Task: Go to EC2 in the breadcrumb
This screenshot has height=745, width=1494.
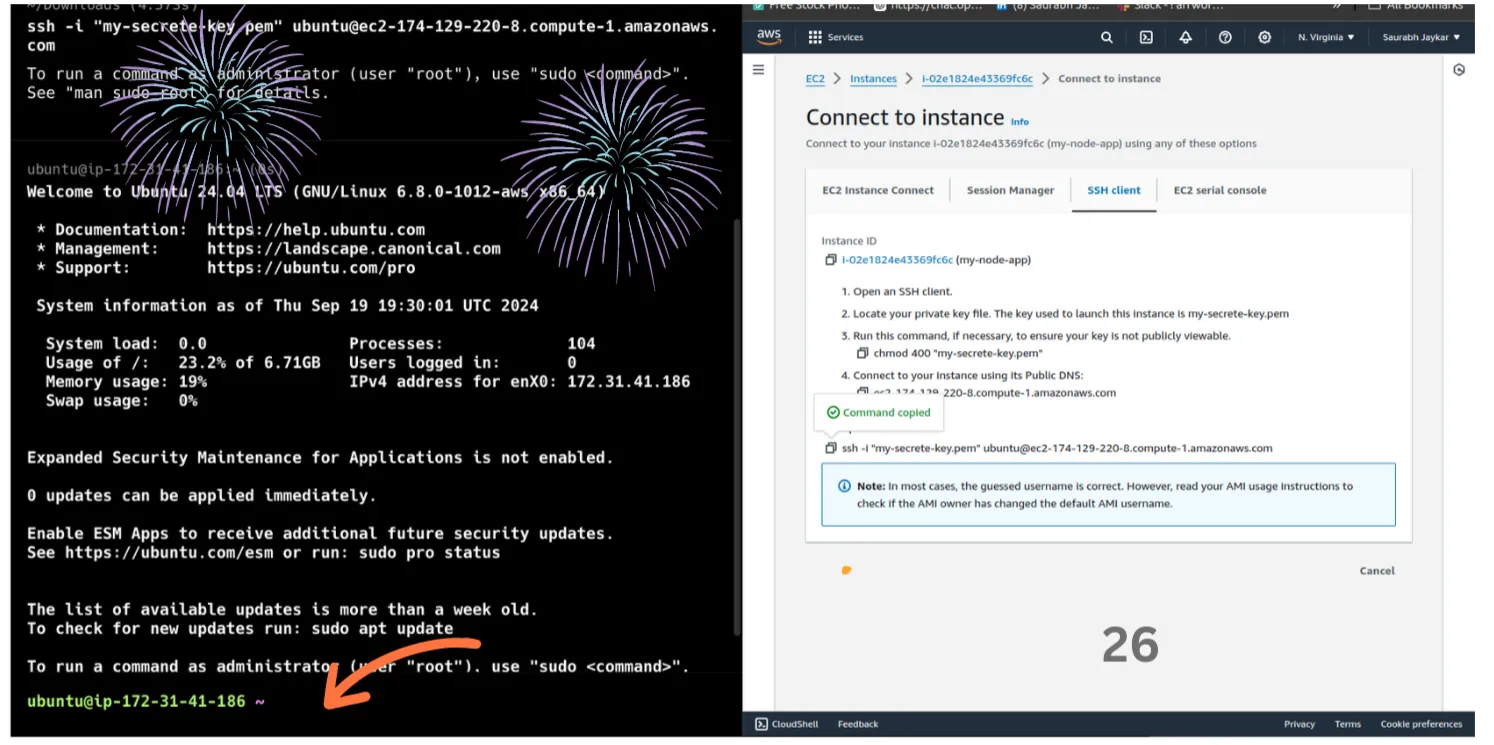Action: coord(815,78)
